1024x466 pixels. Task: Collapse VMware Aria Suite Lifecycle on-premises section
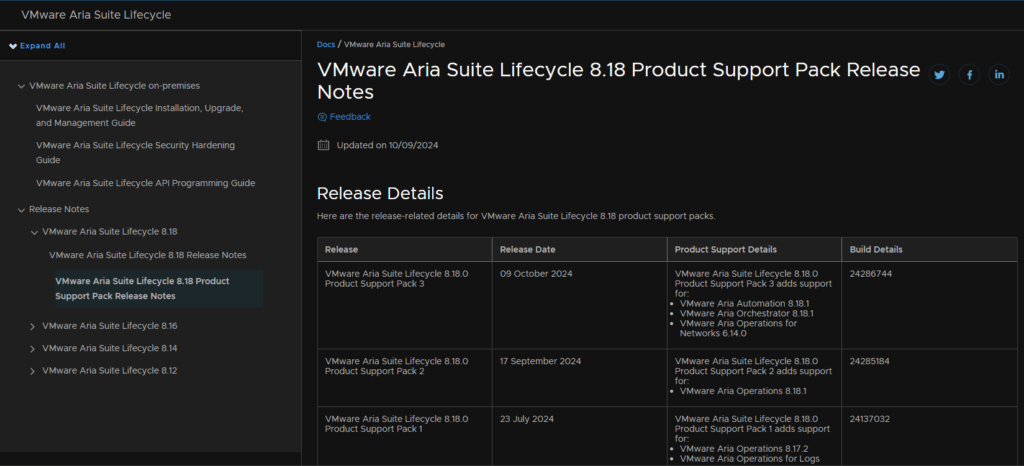[x=22, y=85]
